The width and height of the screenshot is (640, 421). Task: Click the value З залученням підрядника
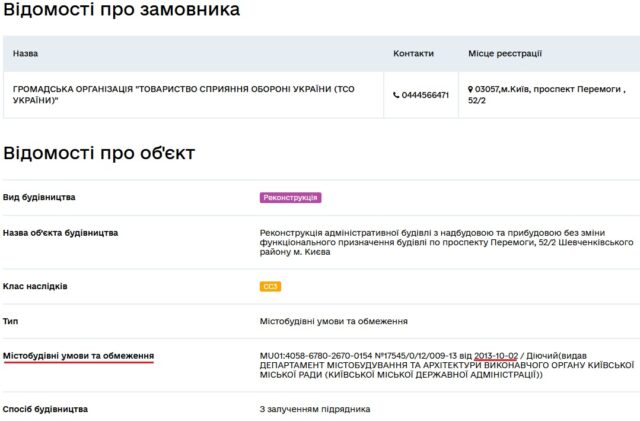pyautogui.click(x=314, y=409)
